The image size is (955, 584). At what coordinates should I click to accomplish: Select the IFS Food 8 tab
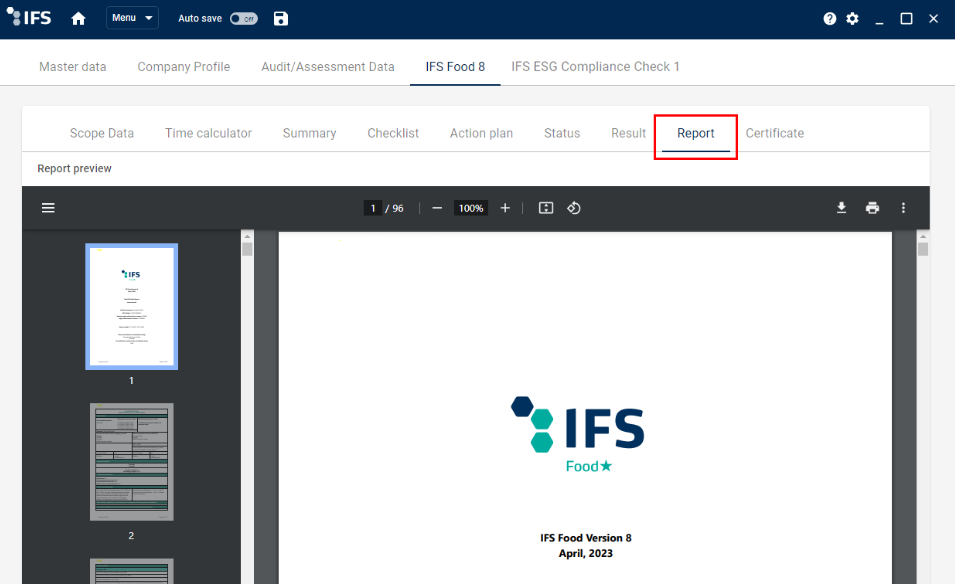pyautogui.click(x=455, y=66)
